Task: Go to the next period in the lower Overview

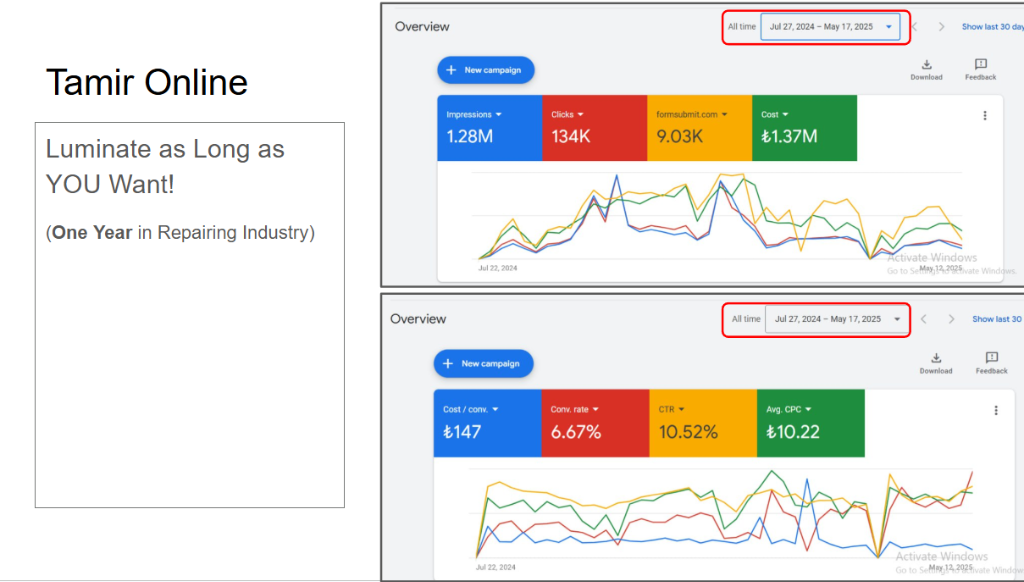Action: (951, 319)
